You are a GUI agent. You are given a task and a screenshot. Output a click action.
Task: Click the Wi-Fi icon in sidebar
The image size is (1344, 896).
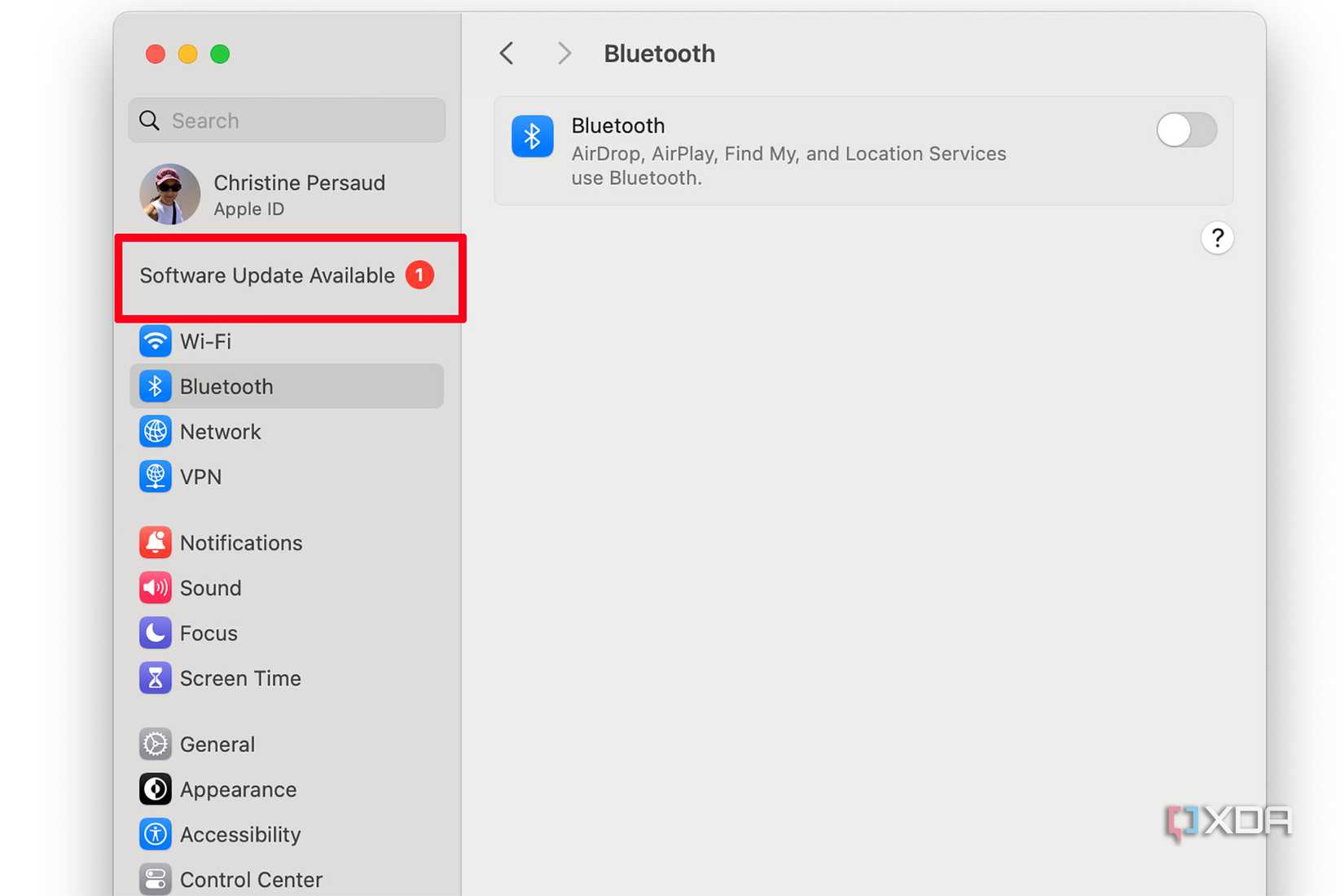coord(155,341)
